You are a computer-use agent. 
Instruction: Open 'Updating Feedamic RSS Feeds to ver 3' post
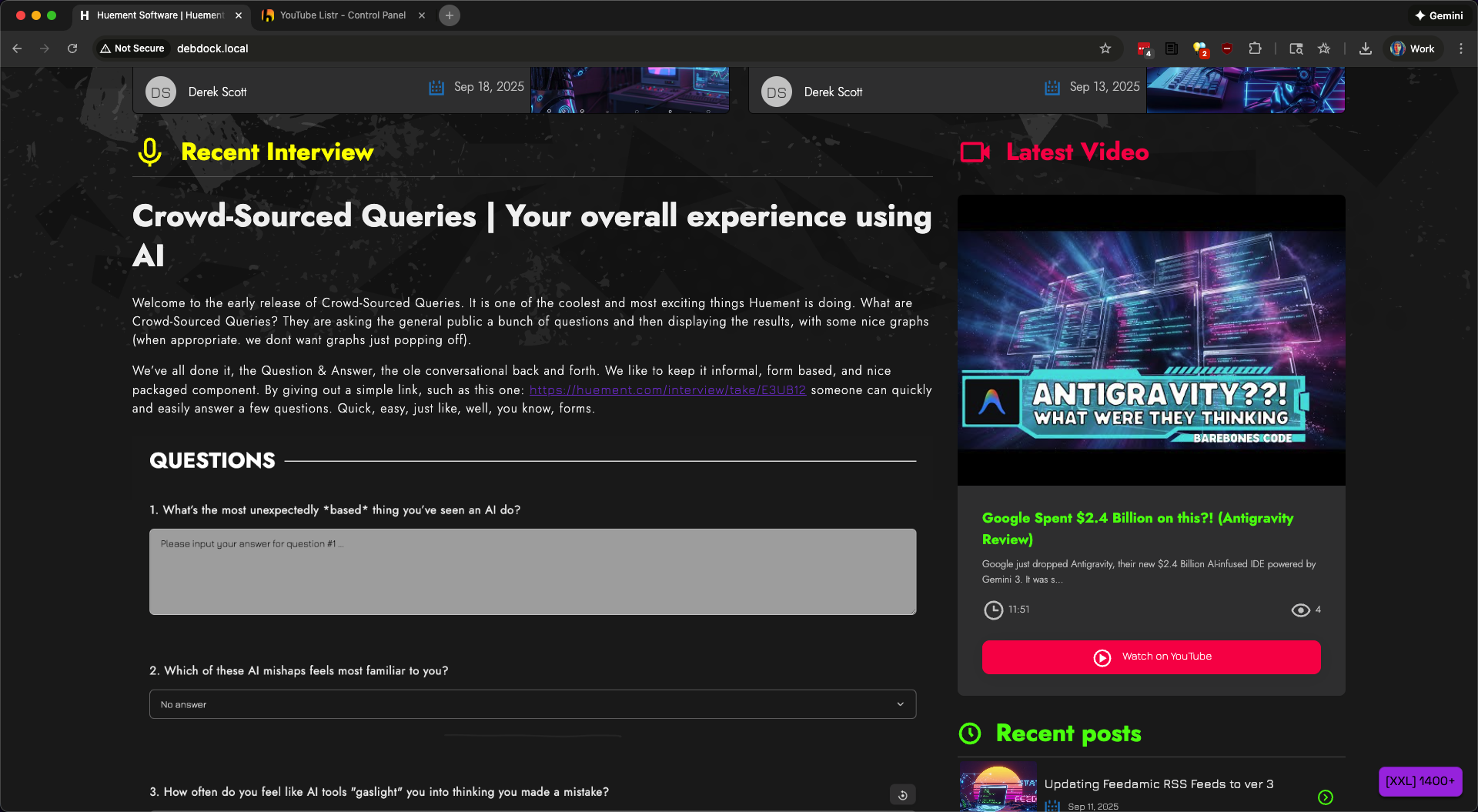pyautogui.click(x=1159, y=784)
